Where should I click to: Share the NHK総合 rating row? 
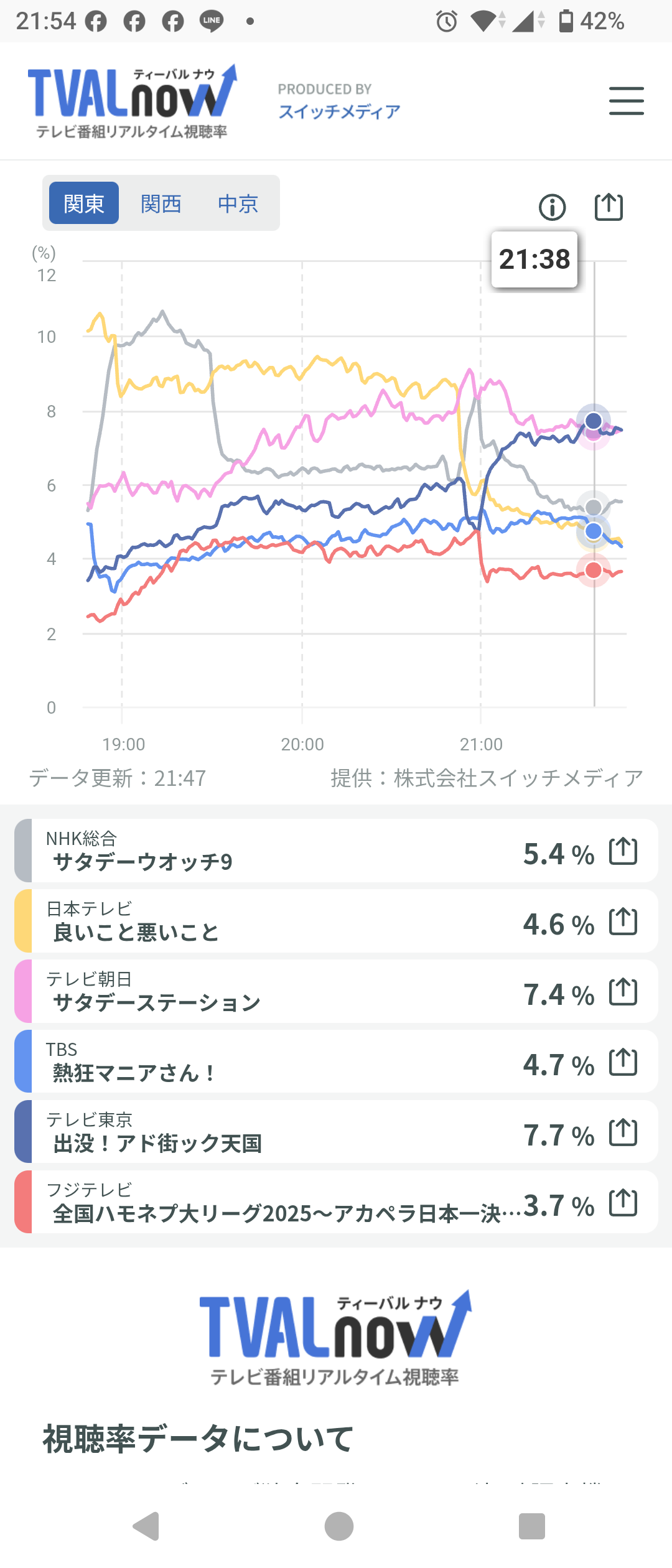(623, 851)
